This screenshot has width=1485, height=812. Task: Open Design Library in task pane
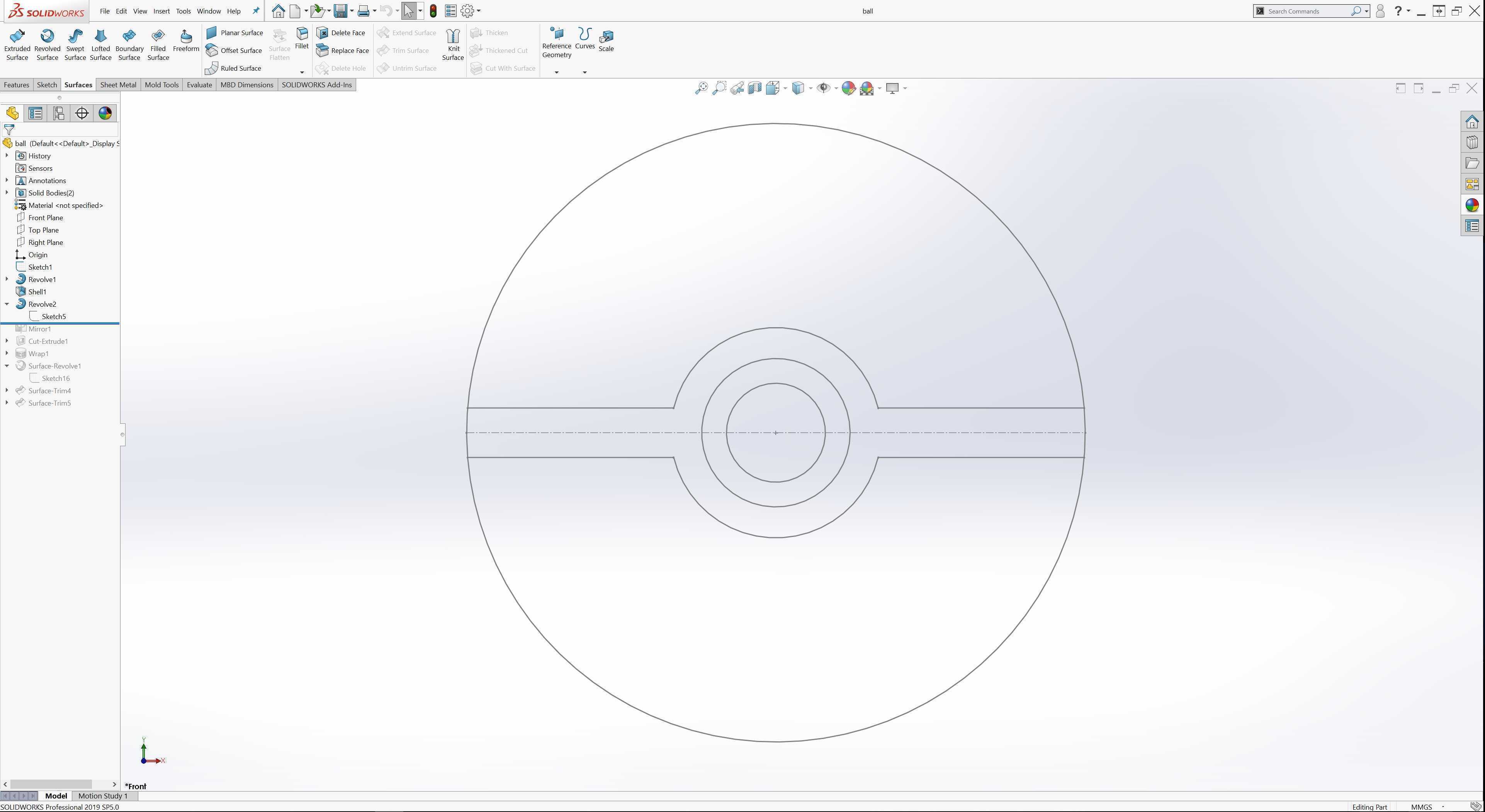pyautogui.click(x=1472, y=142)
